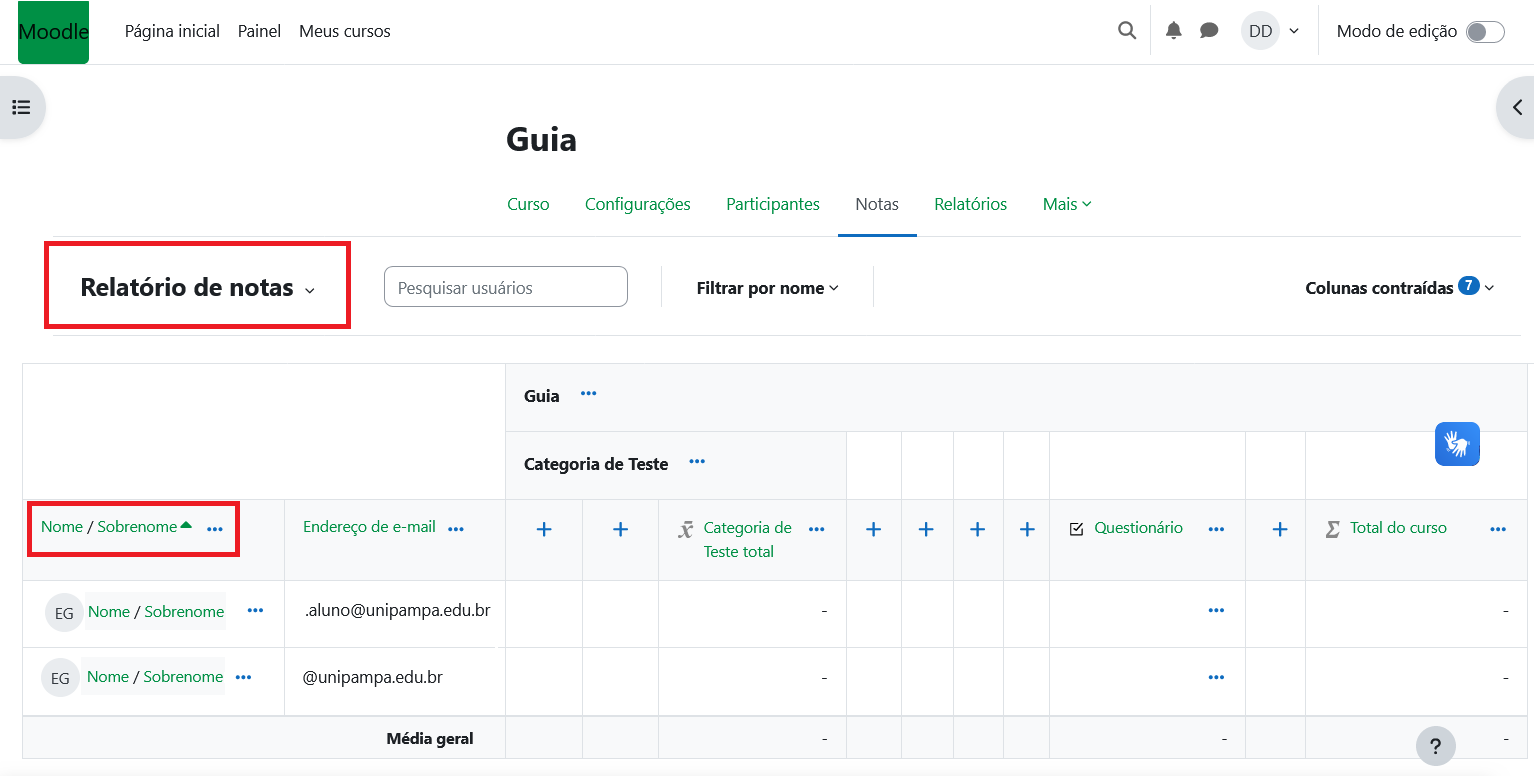1534x776 pixels.
Task: Open the messages chat bubble icon
Action: 1209,31
